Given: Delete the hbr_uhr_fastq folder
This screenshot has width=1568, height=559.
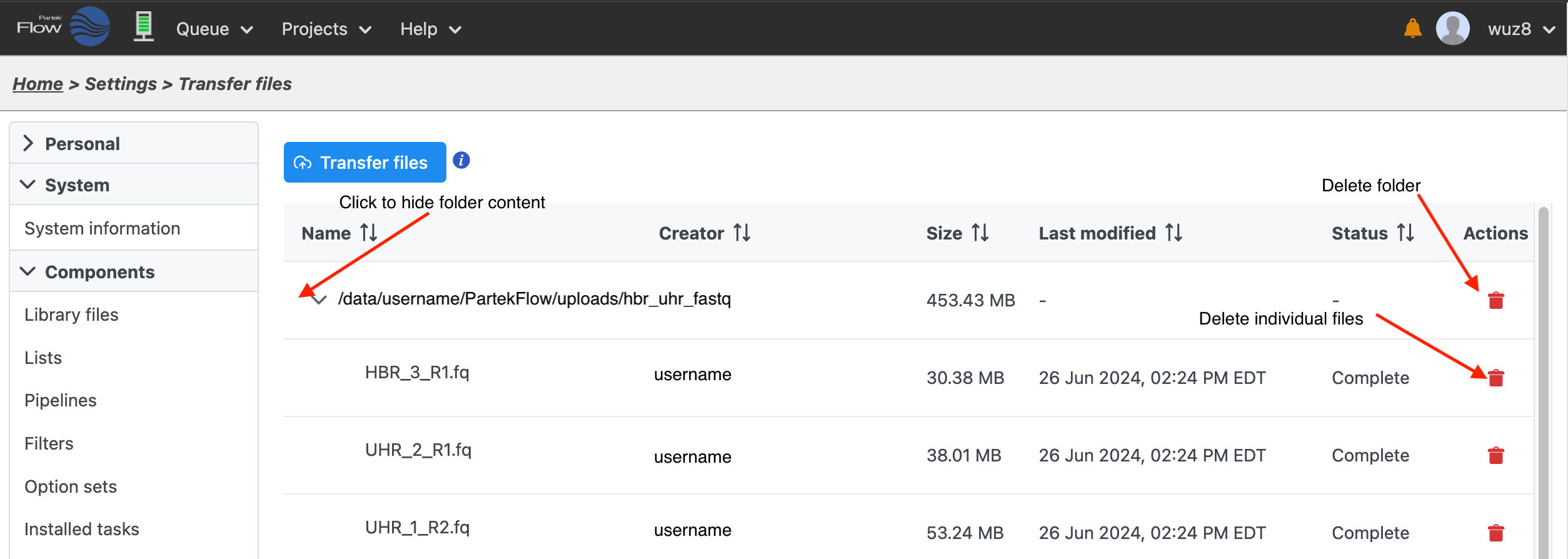Looking at the screenshot, I should [x=1495, y=301].
